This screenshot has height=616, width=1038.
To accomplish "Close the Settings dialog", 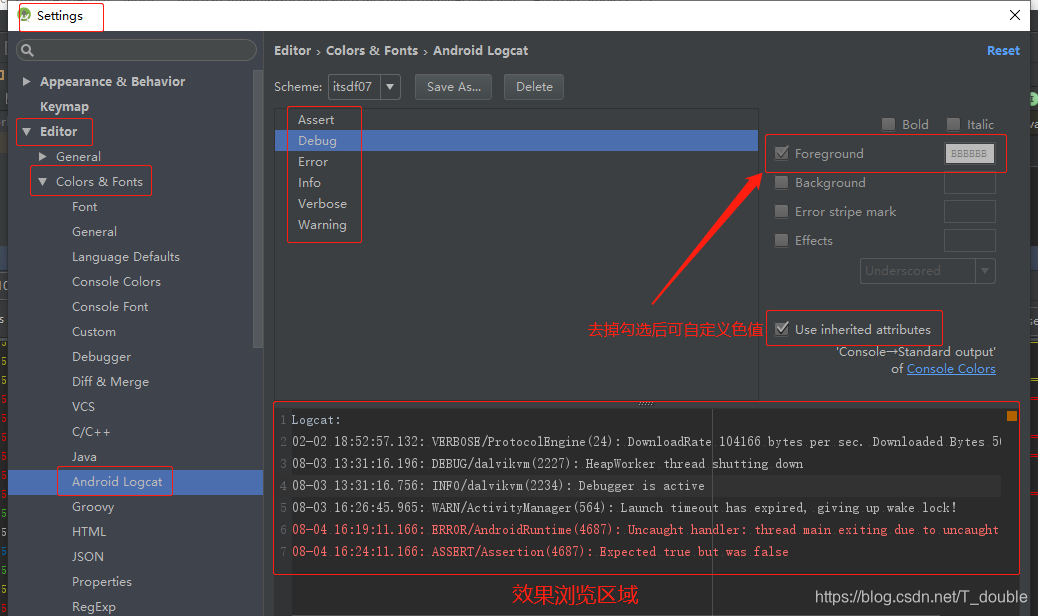I will point(1015,15).
